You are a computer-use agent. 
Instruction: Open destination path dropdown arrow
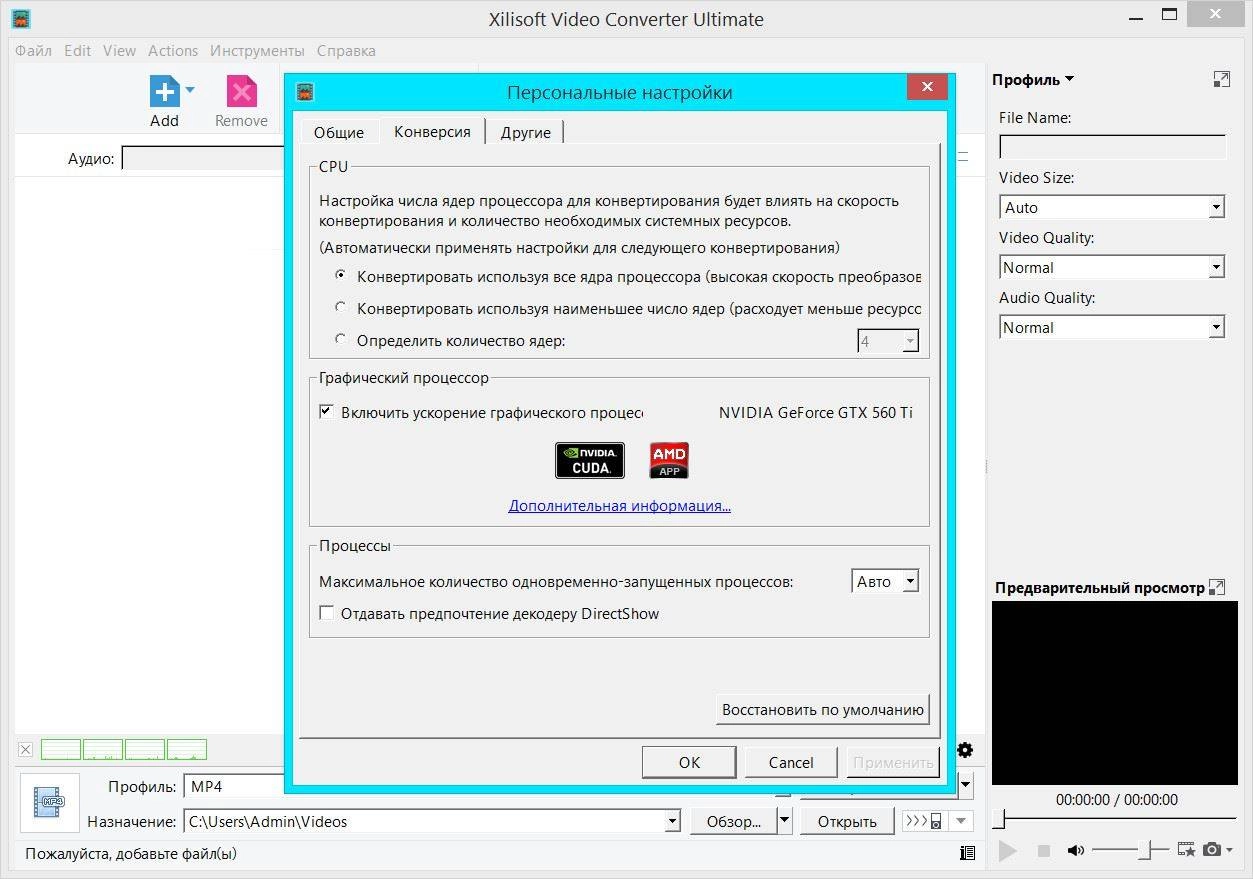(672, 821)
